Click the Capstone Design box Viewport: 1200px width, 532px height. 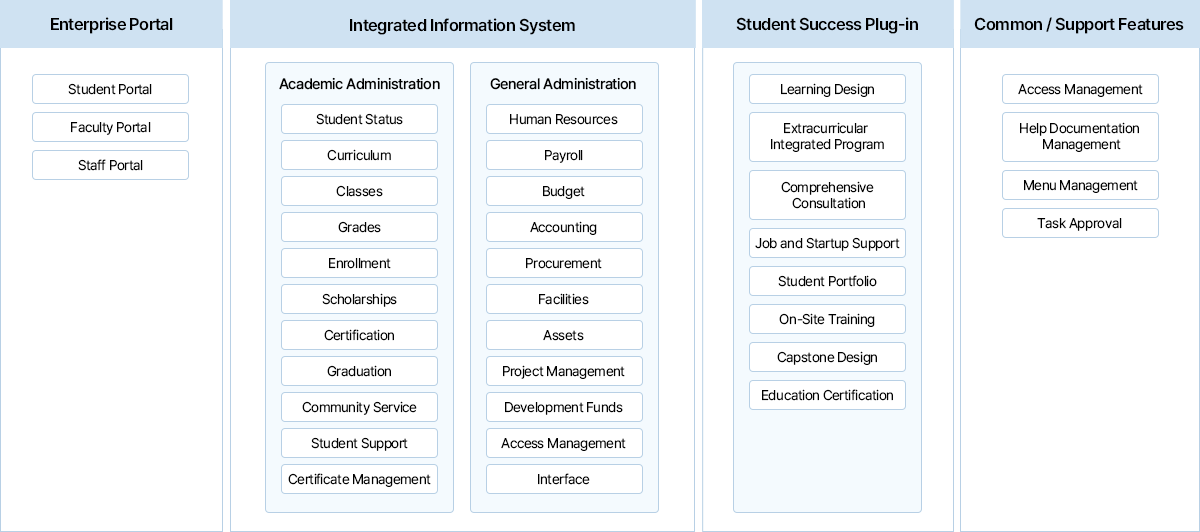tap(827, 357)
